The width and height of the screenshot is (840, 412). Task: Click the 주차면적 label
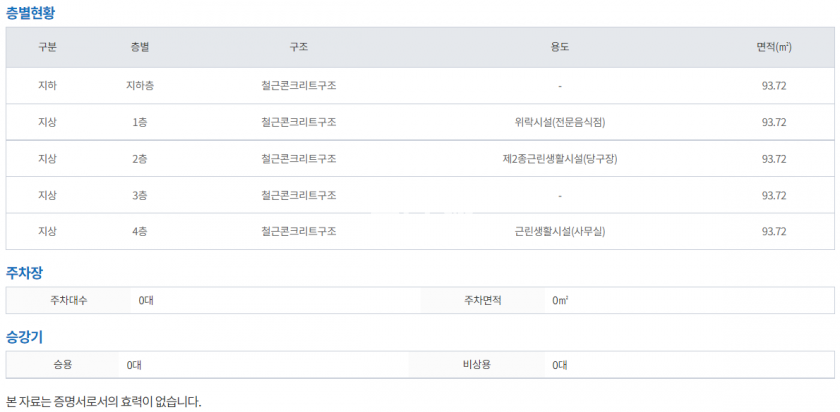pos(482,300)
